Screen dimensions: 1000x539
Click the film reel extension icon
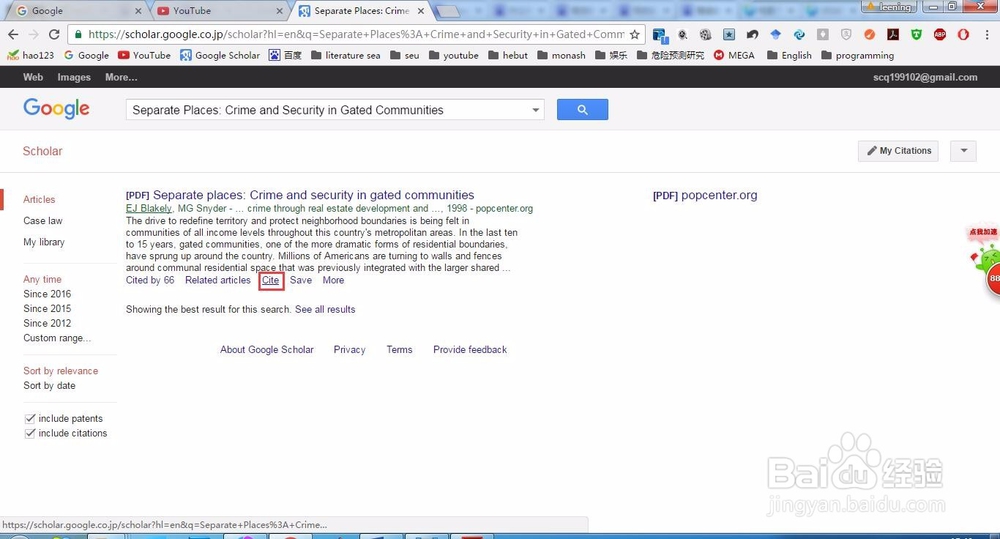(x=705, y=34)
